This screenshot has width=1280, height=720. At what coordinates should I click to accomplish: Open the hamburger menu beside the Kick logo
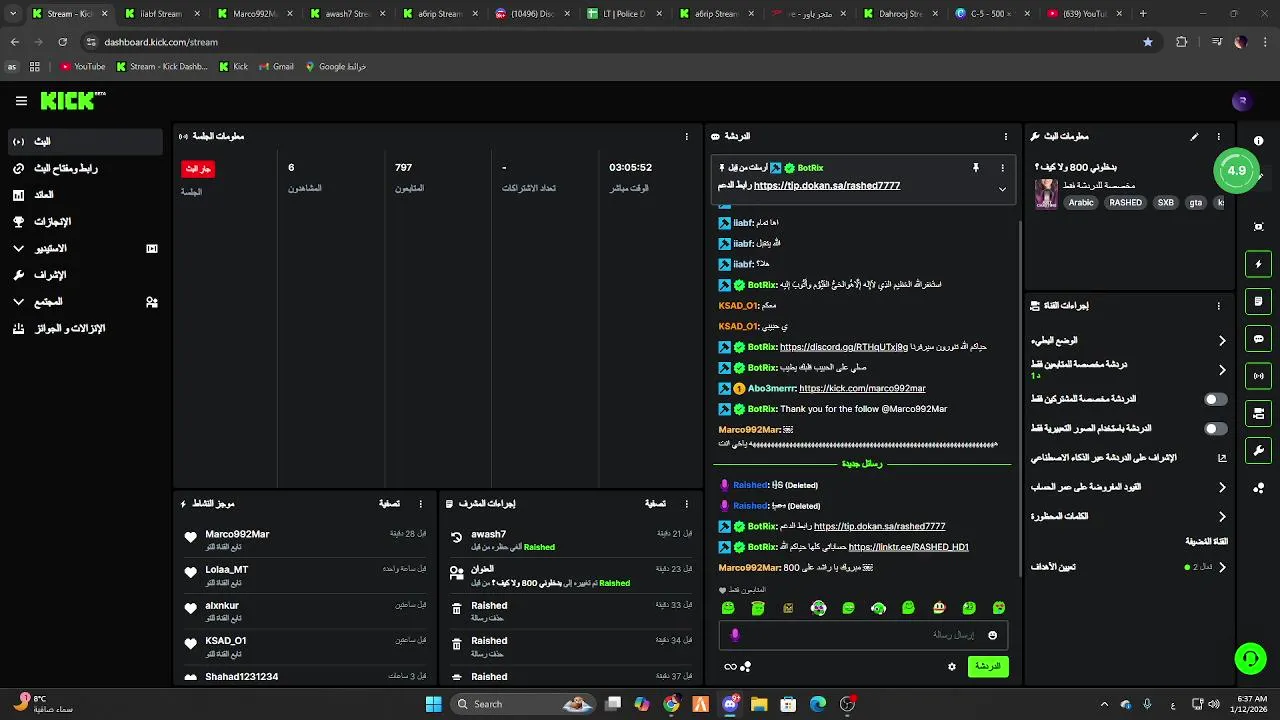point(21,101)
